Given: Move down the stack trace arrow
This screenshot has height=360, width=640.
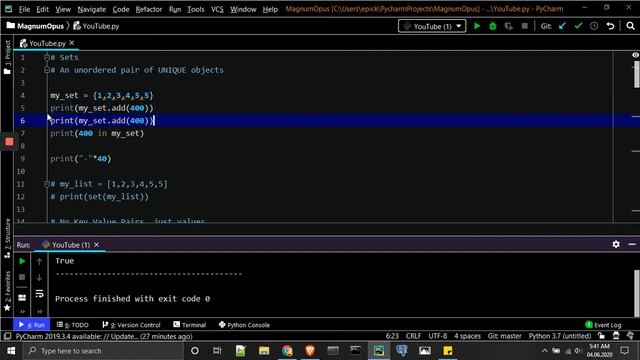Looking at the screenshot, I should [39, 278].
